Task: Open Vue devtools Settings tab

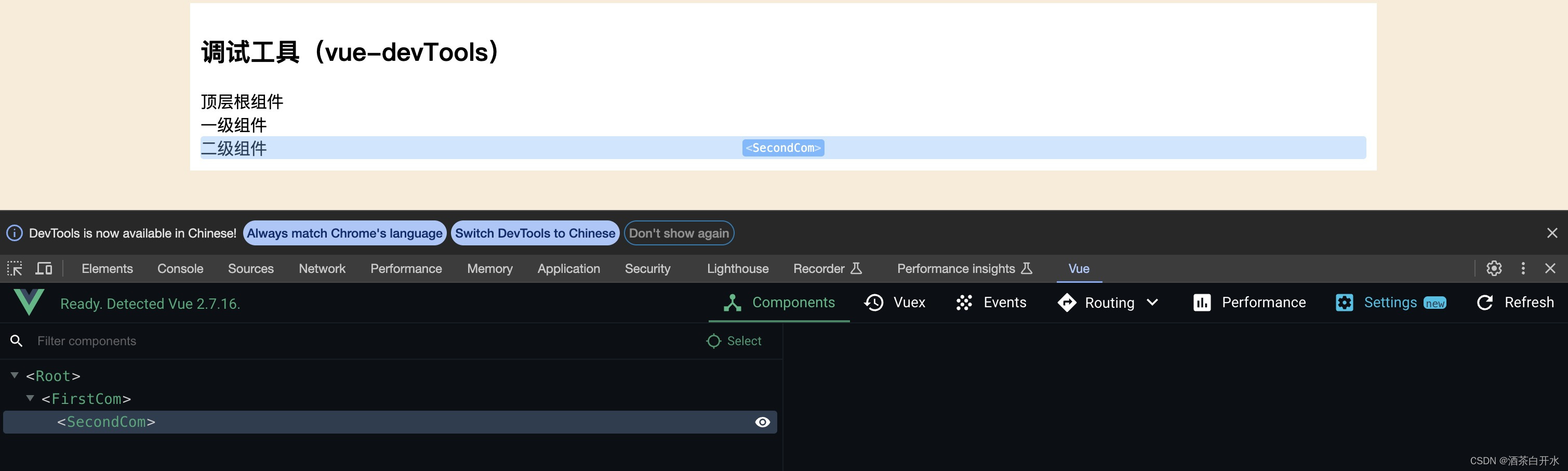Action: pyautogui.click(x=1390, y=303)
